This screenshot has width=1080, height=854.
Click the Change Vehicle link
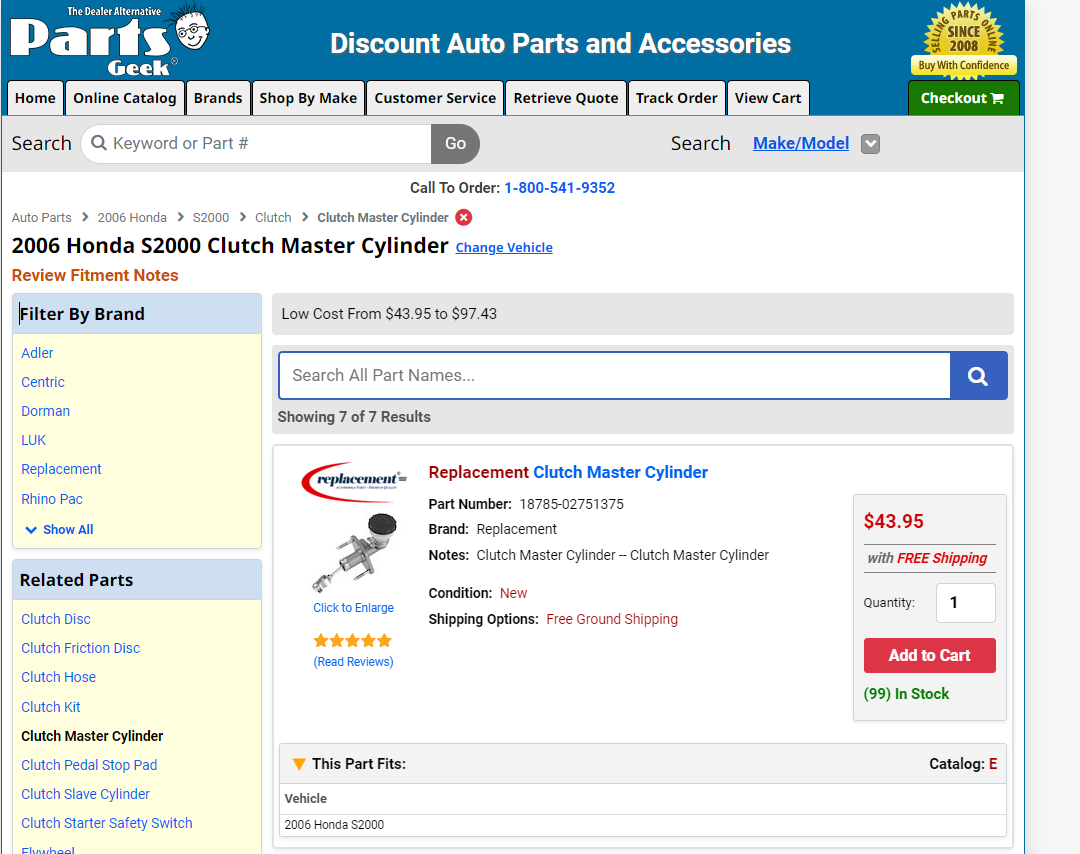pos(504,248)
